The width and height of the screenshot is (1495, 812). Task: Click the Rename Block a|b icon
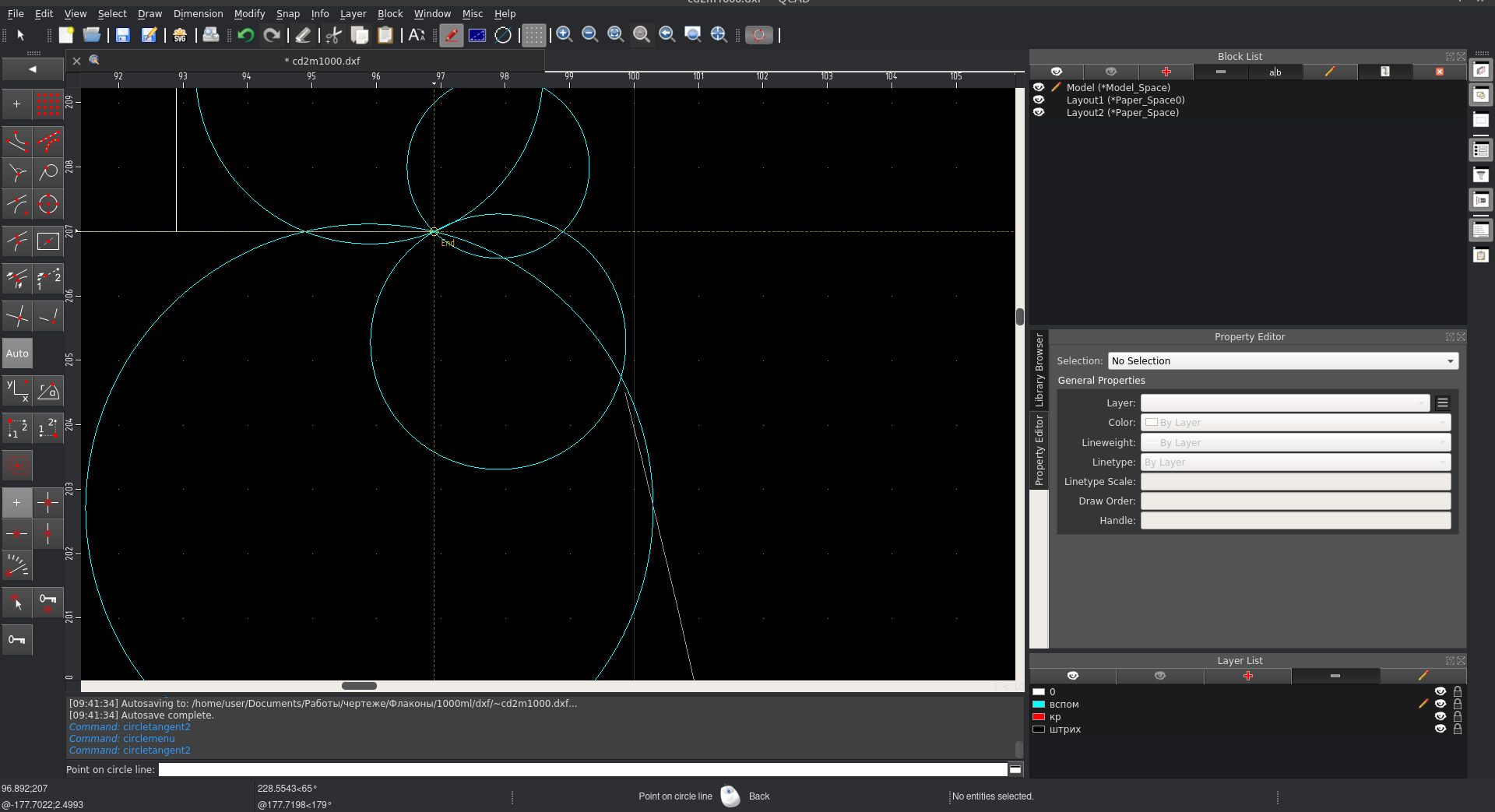coord(1275,72)
